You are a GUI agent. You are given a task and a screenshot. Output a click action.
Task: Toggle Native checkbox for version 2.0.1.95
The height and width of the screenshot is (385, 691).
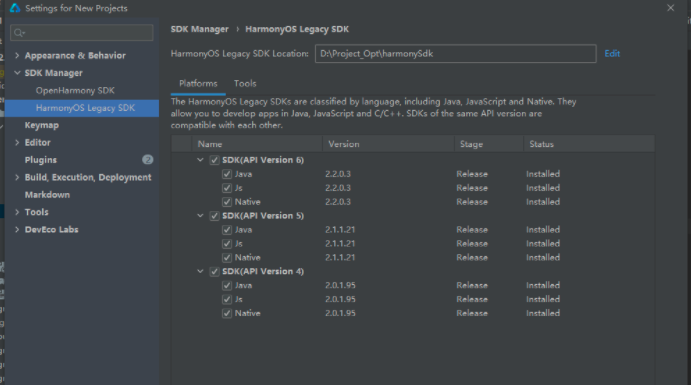pyautogui.click(x=227, y=313)
